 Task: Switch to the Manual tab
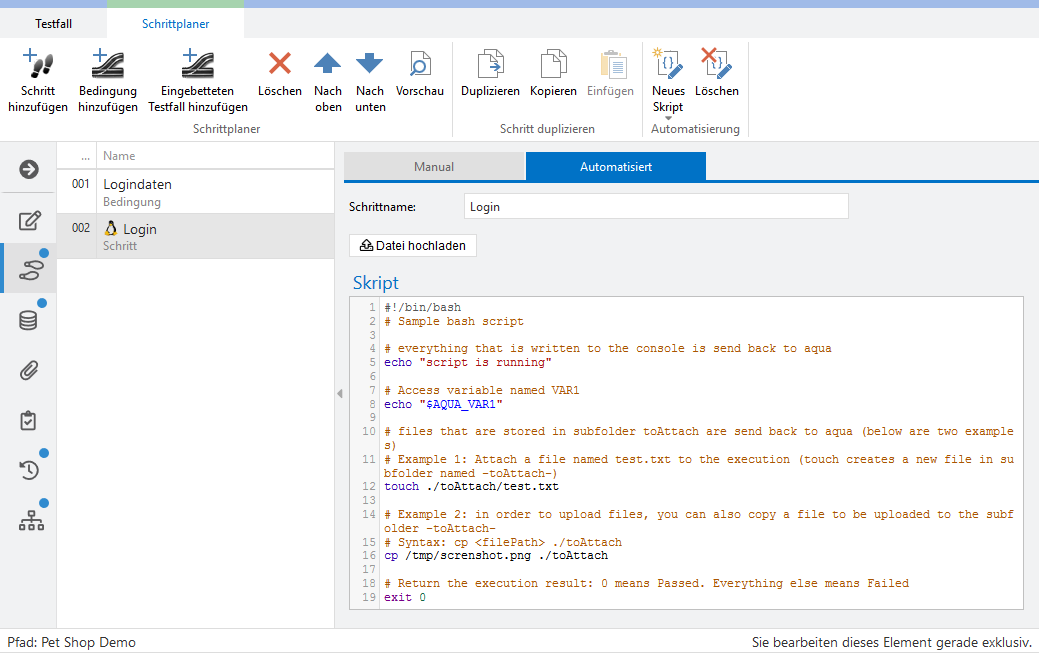[434, 167]
